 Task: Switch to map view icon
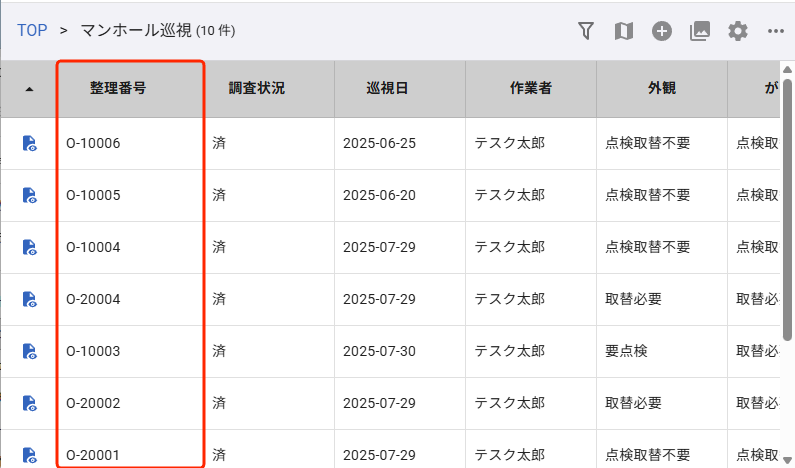tap(623, 31)
